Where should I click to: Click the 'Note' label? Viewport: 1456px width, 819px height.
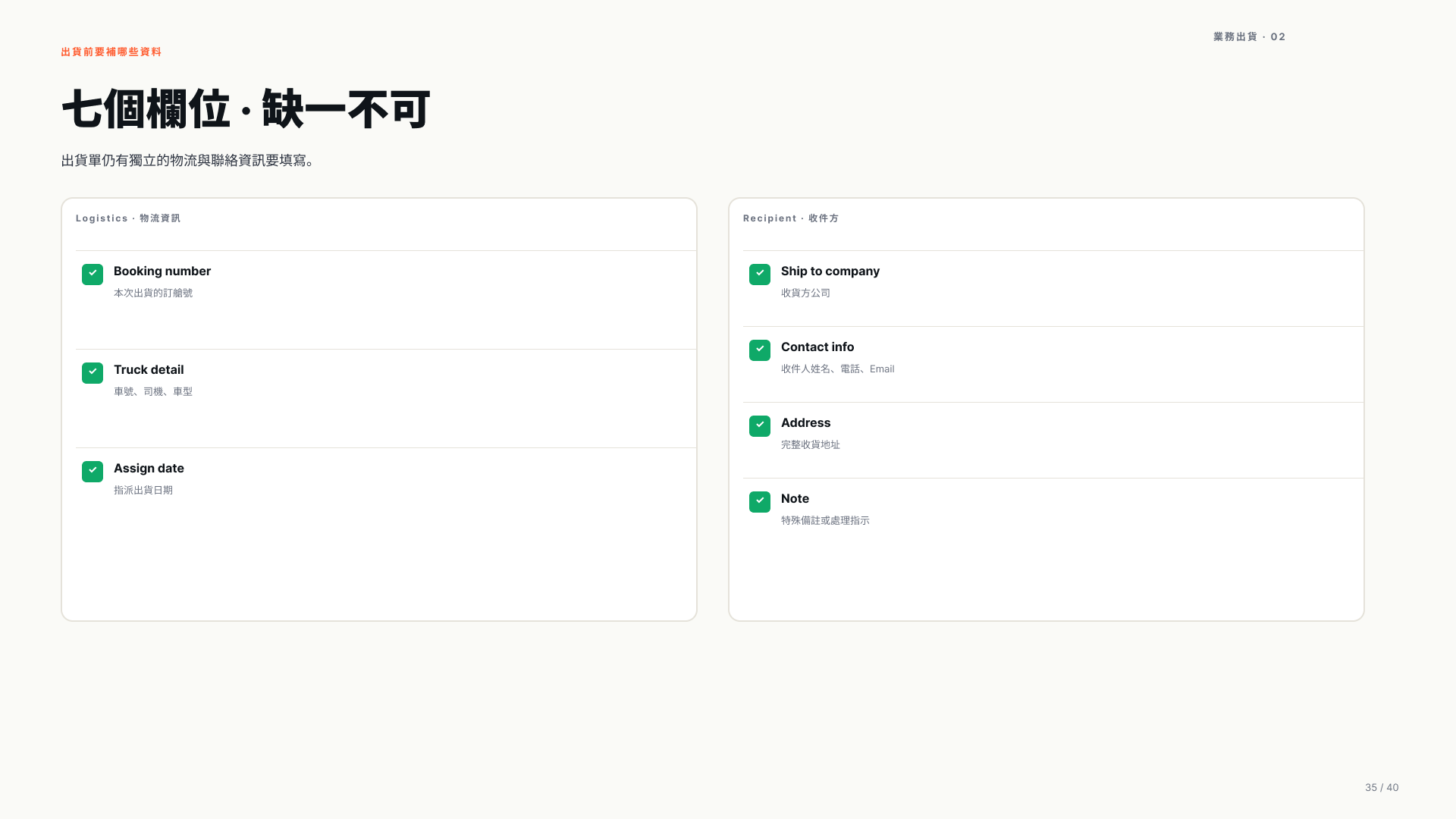click(x=795, y=499)
